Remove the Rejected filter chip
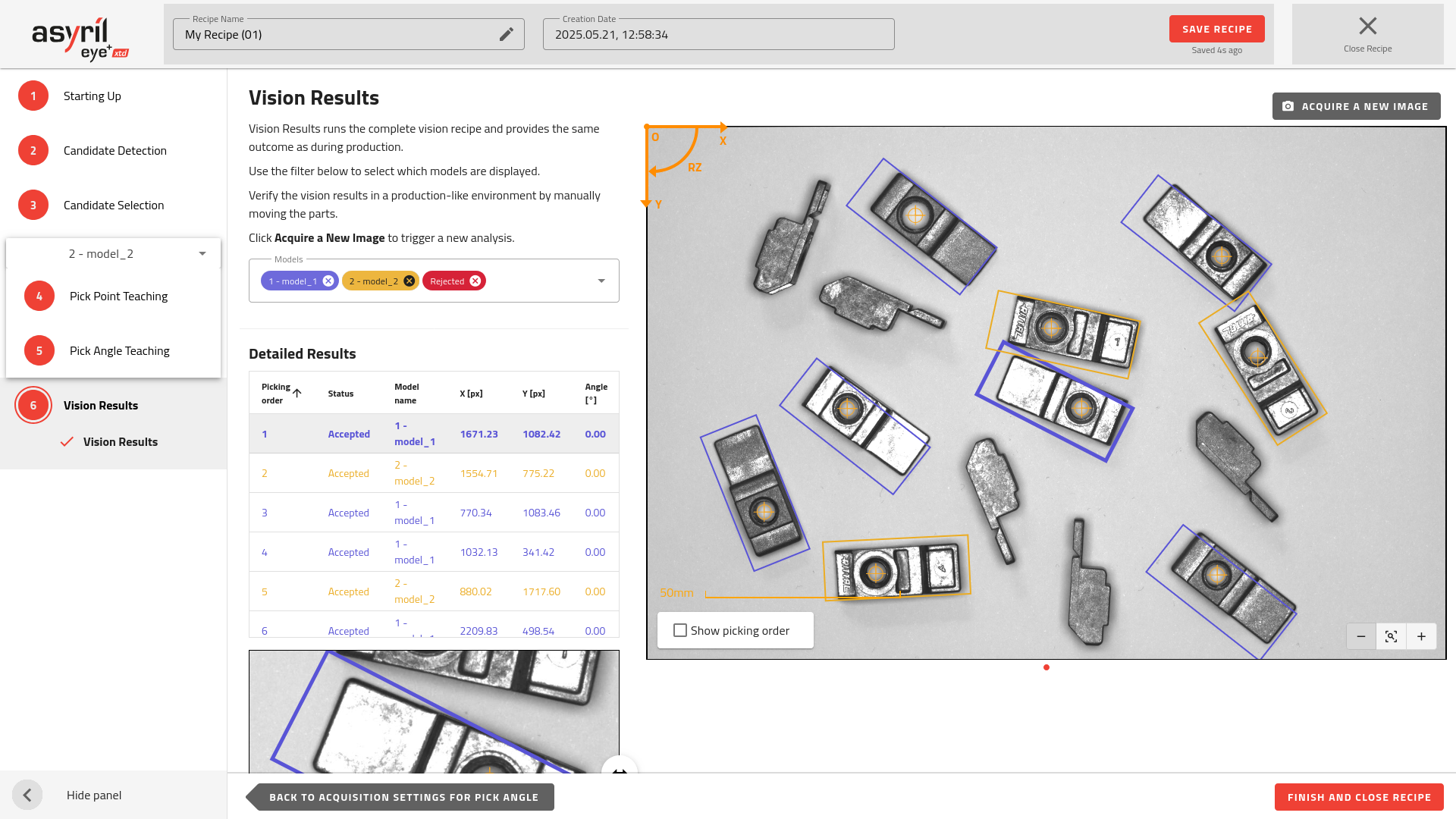 [475, 281]
